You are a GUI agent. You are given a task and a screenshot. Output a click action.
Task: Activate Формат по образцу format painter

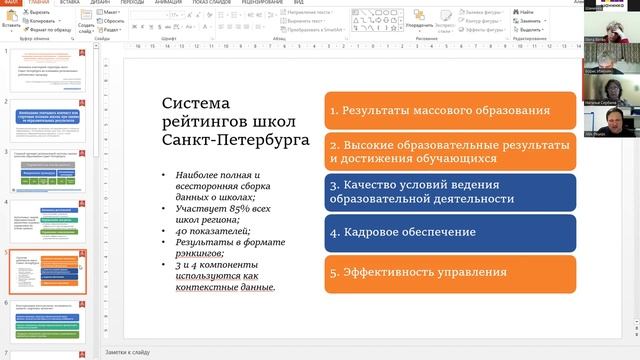47,30
